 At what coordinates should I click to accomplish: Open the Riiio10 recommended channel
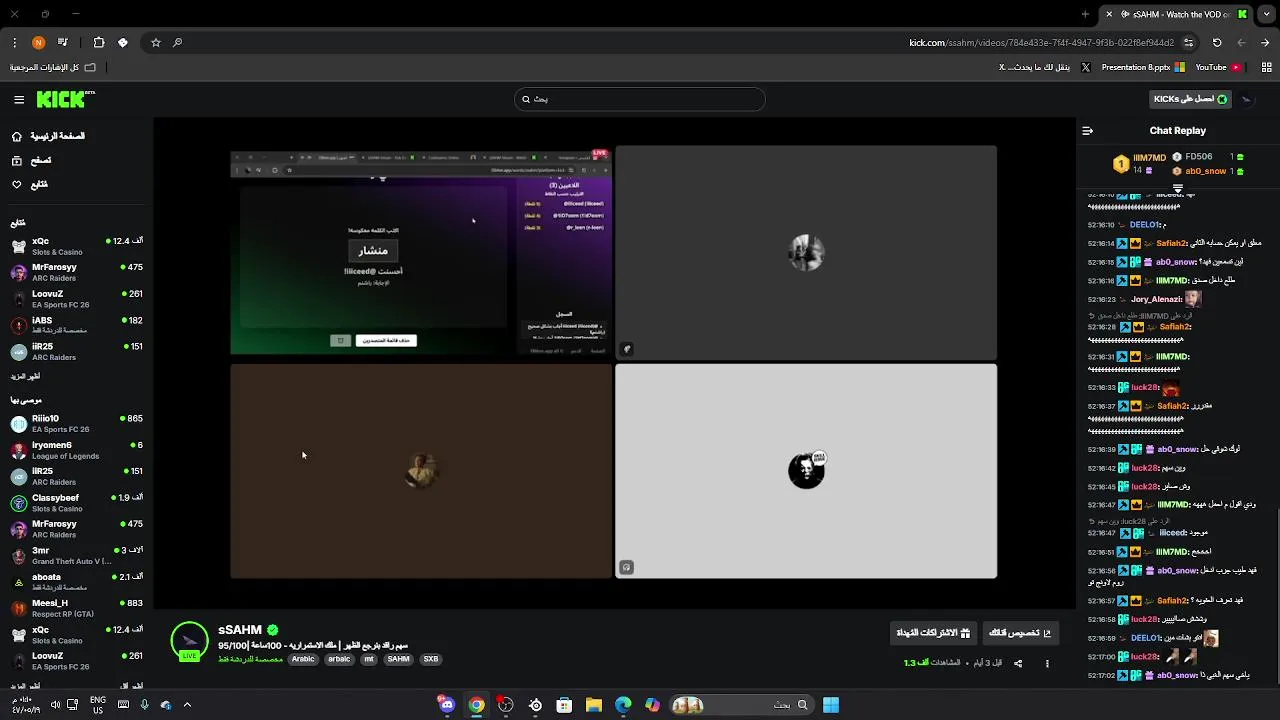(x=76, y=423)
